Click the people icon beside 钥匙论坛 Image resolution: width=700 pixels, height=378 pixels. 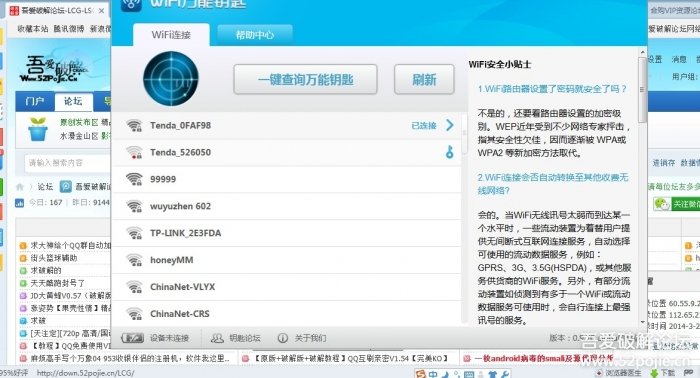(x=217, y=338)
